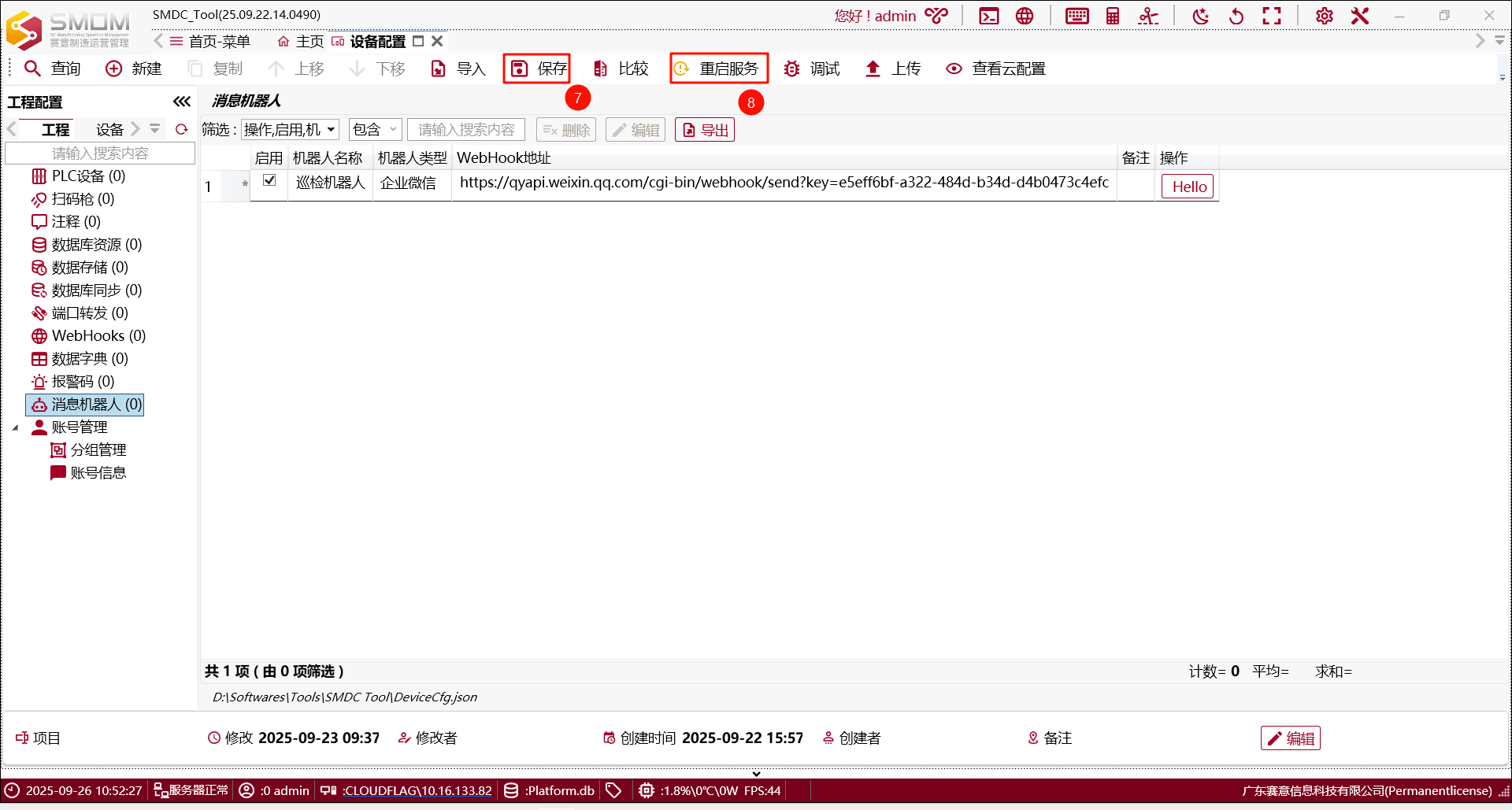Select 注释 (0) tree item
Image resolution: width=1512 pixels, height=810 pixels.
[x=66, y=221]
